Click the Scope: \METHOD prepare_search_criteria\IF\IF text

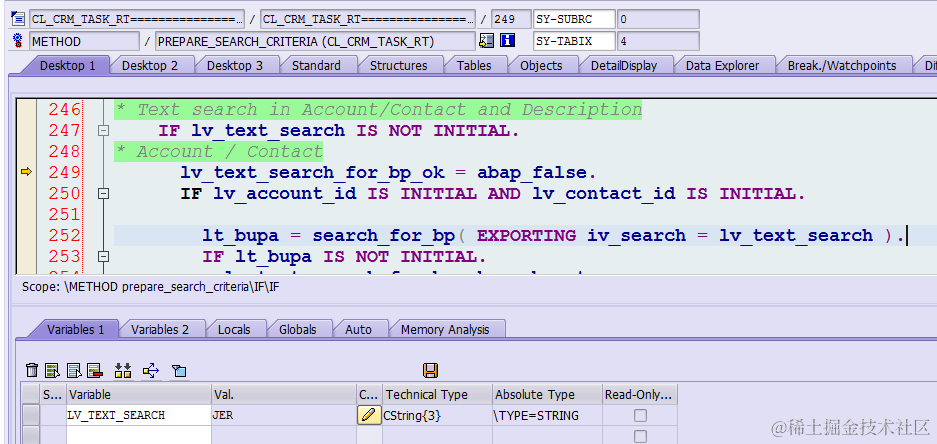pos(151,287)
